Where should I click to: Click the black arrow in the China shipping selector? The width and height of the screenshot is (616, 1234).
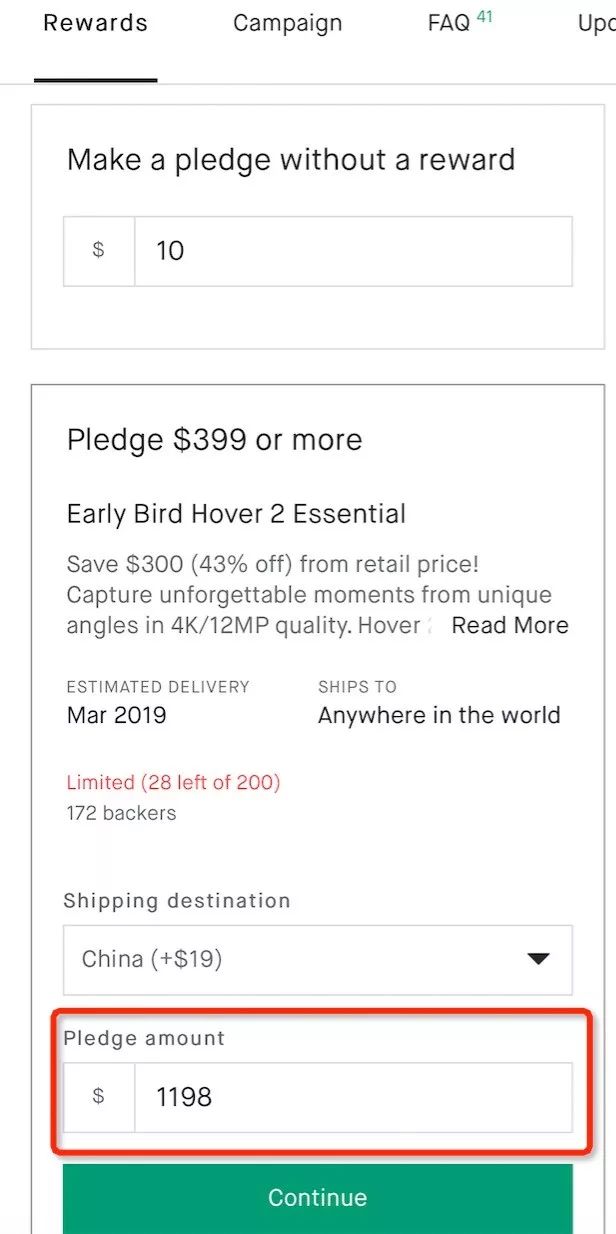(538, 959)
